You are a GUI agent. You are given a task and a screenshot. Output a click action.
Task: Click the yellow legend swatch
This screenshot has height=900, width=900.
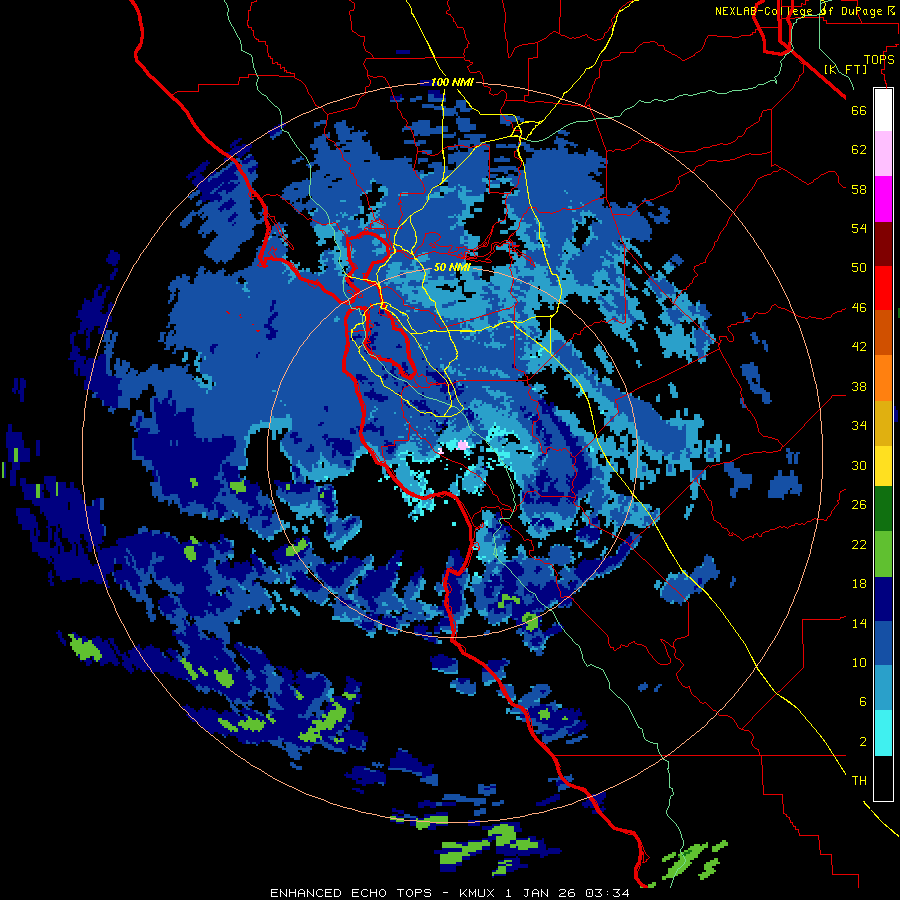[883, 465]
